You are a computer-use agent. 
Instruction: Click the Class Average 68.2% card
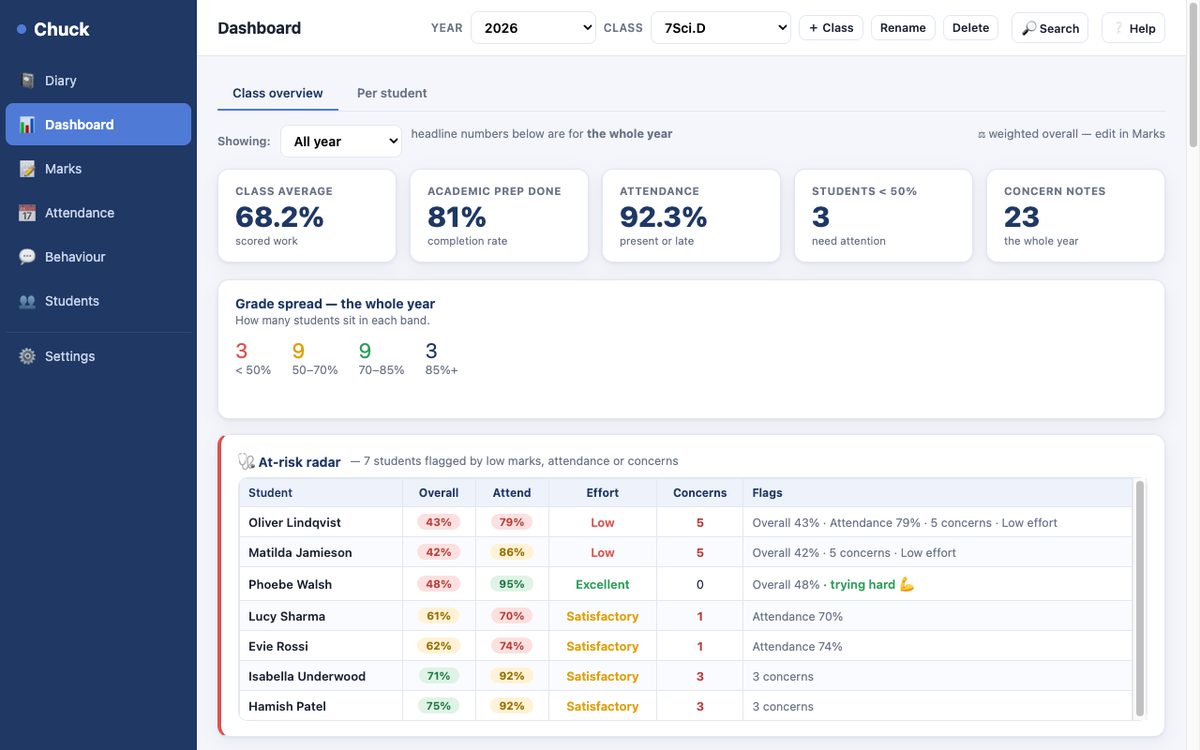pyautogui.click(x=307, y=216)
